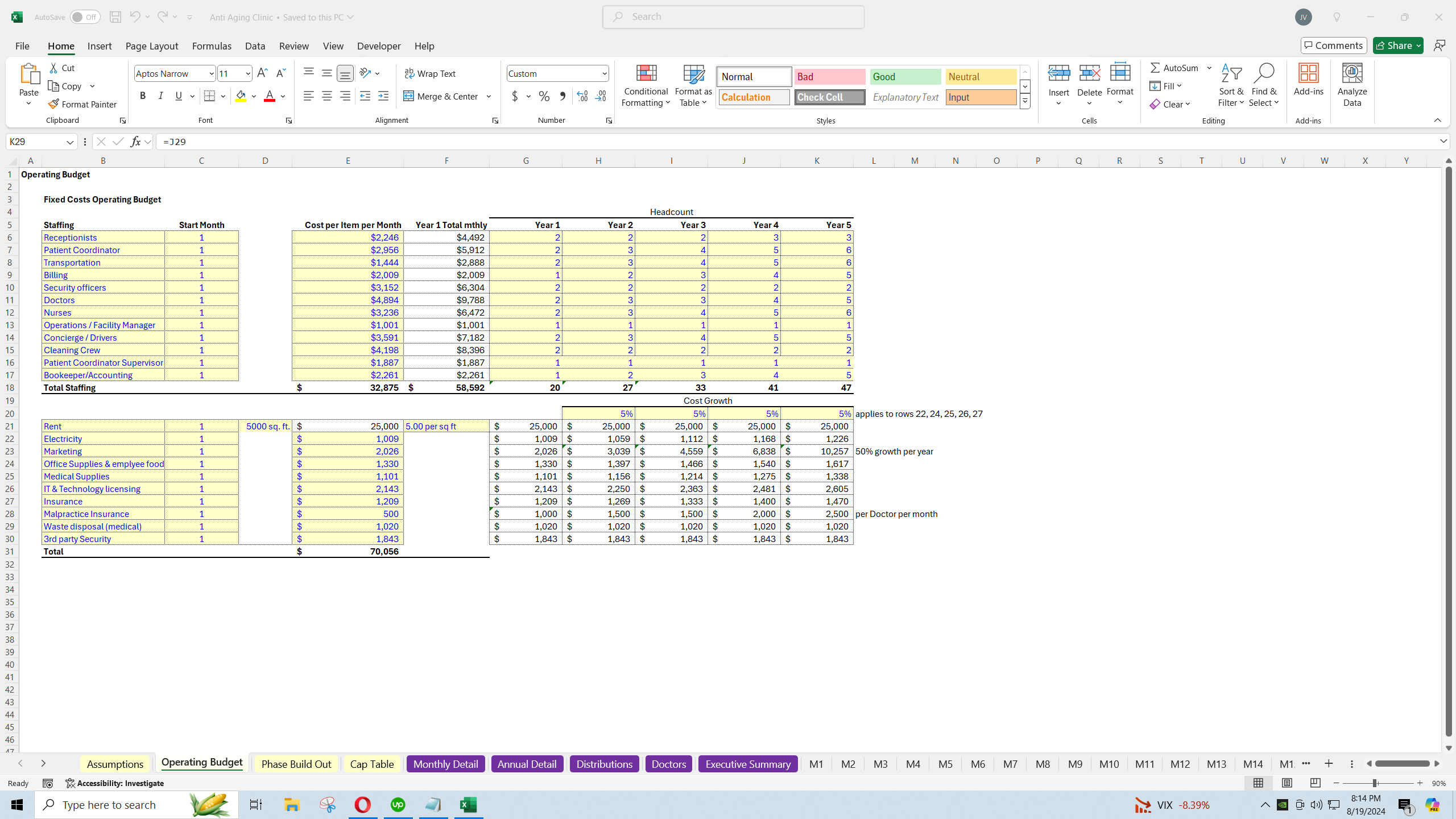The width and height of the screenshot is (1456, 819).
Task: Toggle Middle Align vertical alignment
Action: tap(326, 73)
